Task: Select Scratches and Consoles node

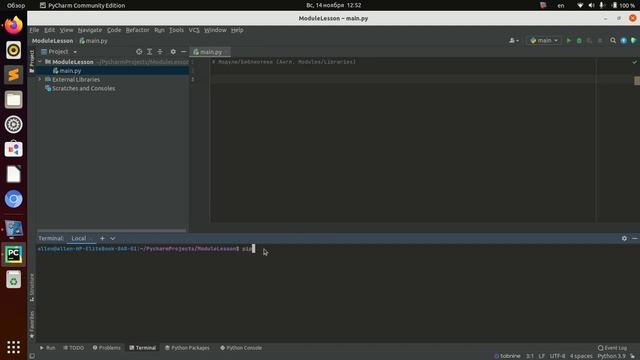Action: [x=83, y=88]
